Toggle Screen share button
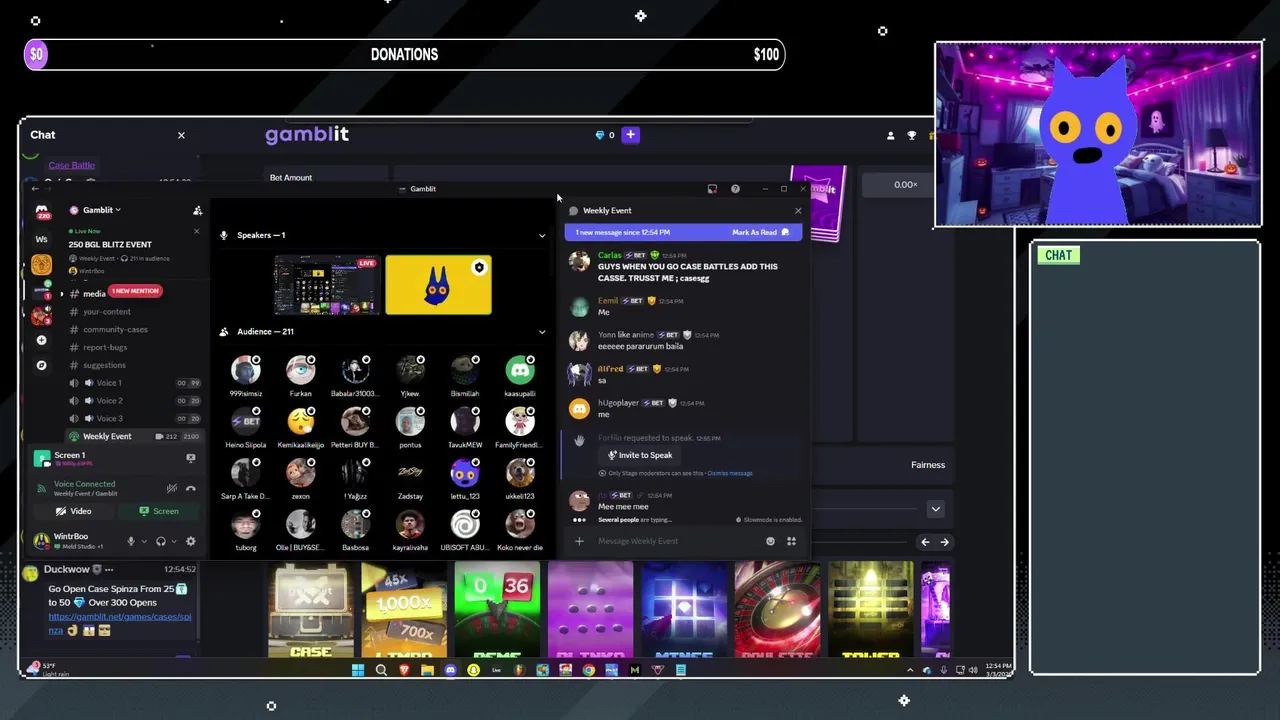The image size is (1280, 720). [x=158, y=511]
